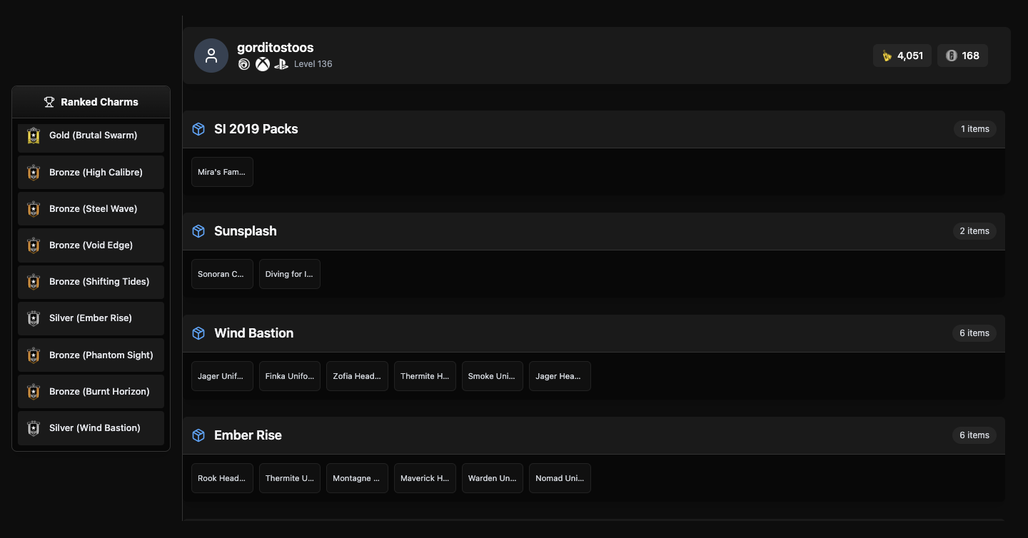Viewport: 1028px width, 538px height.
Task: Click the Xbox platform icon
Action: click(262, 64)
